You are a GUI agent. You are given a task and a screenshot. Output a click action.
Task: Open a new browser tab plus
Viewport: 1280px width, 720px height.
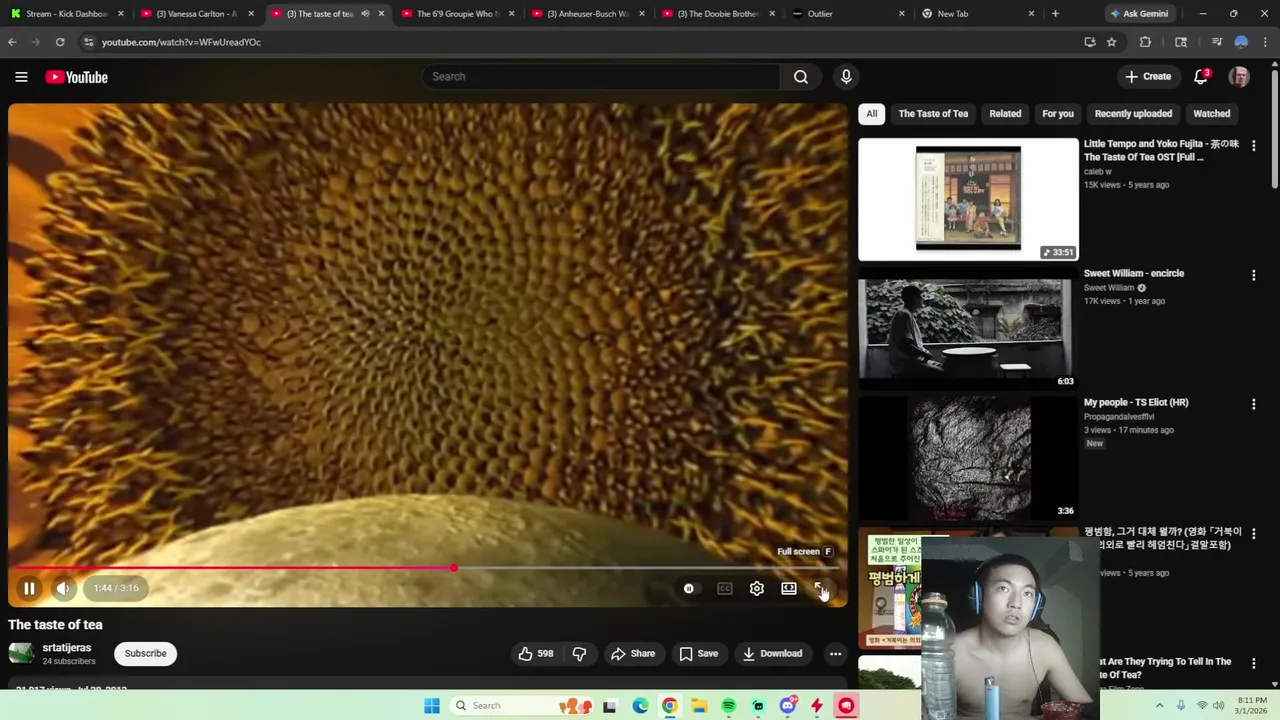[1055, 14]
